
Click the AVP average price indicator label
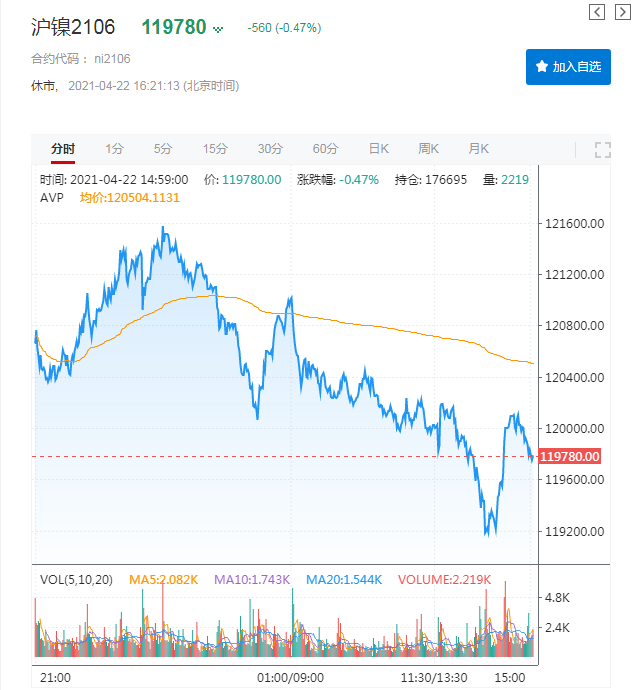53,197
